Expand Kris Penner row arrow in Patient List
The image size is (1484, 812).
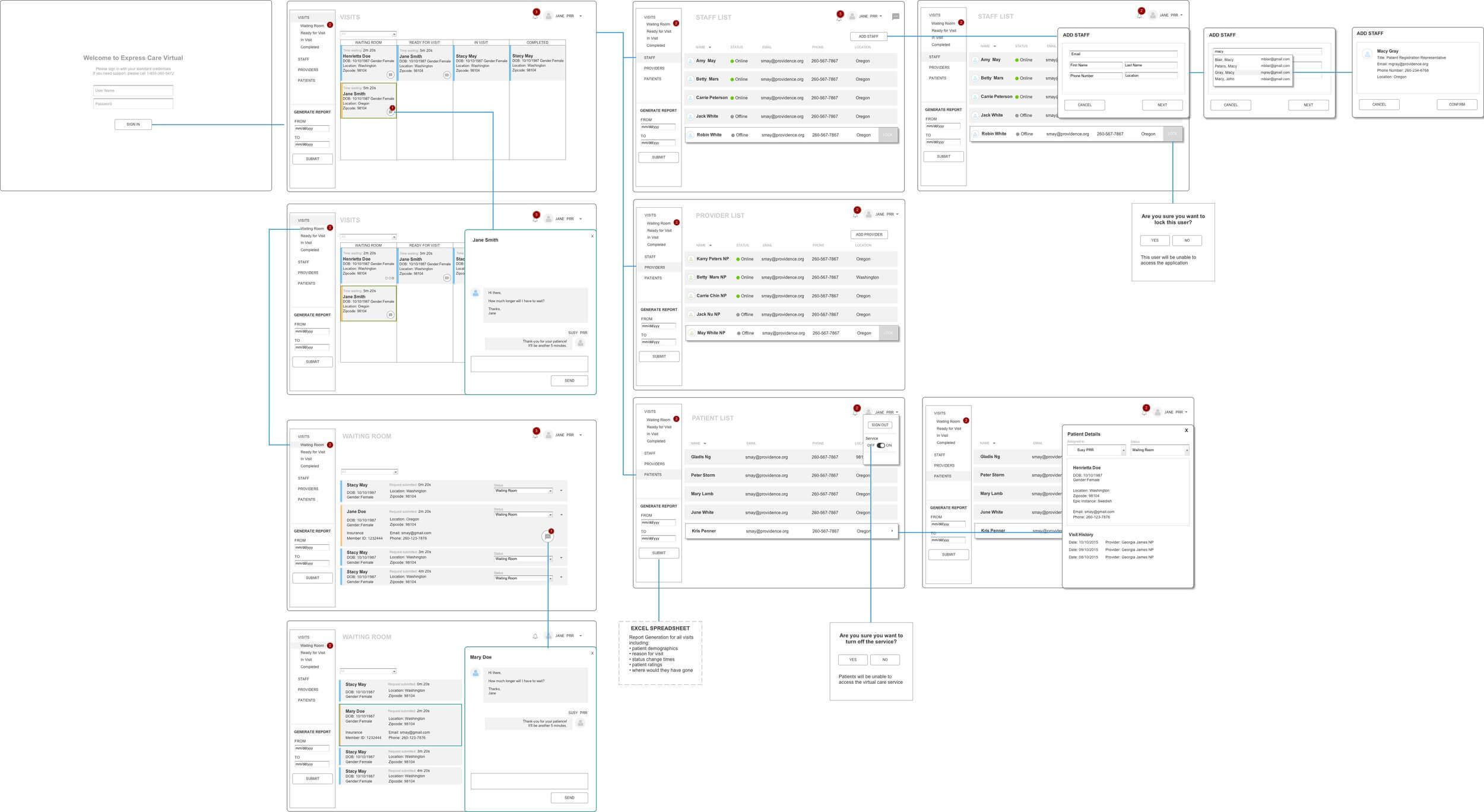point(892,531)
